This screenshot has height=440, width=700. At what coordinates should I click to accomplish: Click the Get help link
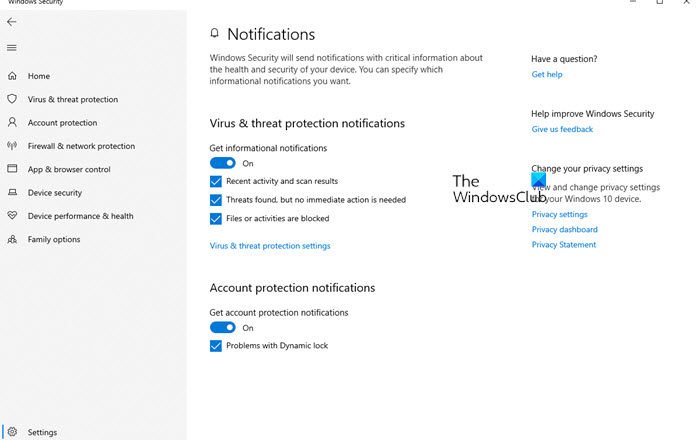point(547,75)
